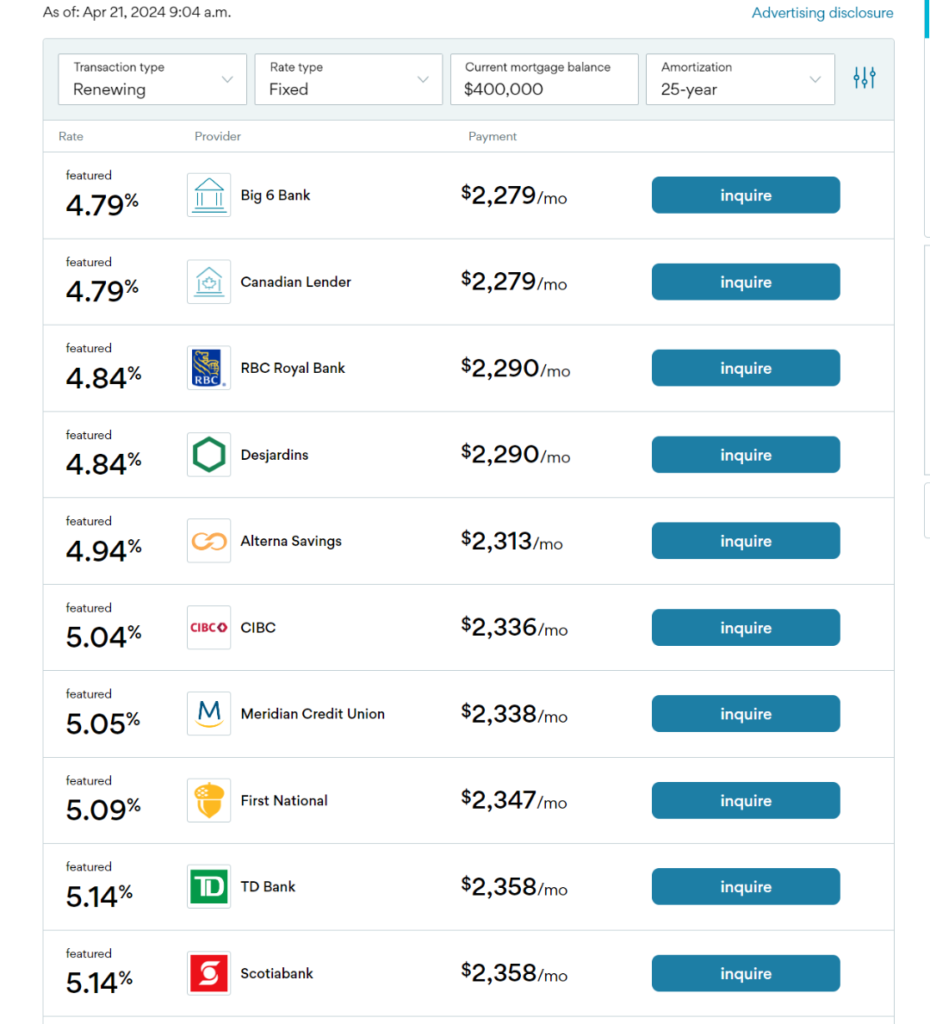
Task: Inquire about the Big 6 Bank rate
Action: pyautogui.click(x=745, y=196)
